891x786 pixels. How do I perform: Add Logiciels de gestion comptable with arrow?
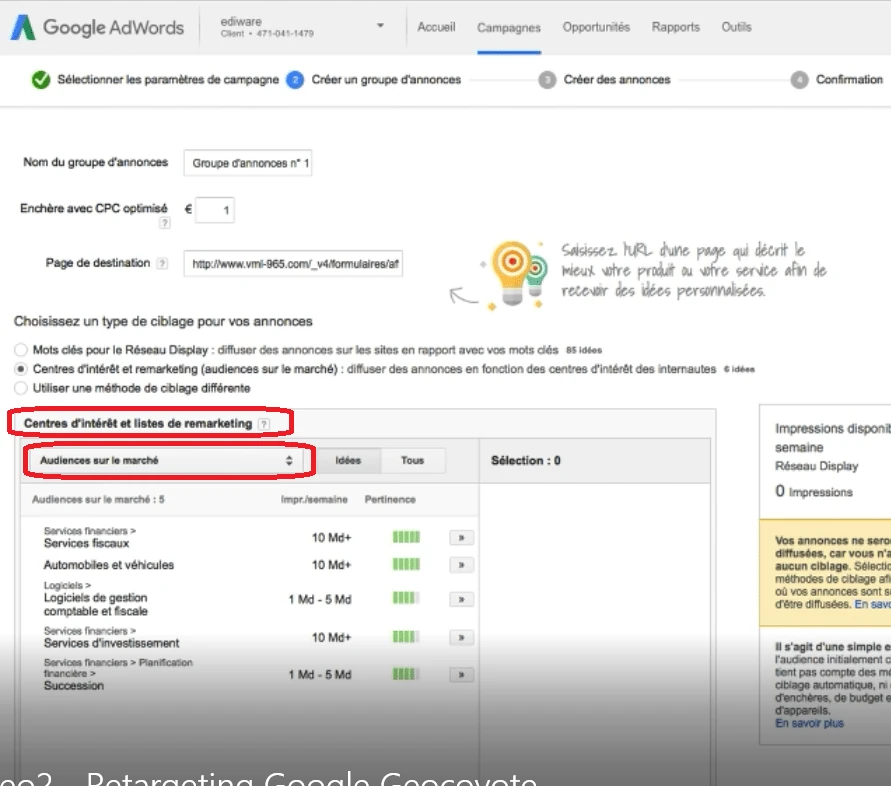click(460, 599)
